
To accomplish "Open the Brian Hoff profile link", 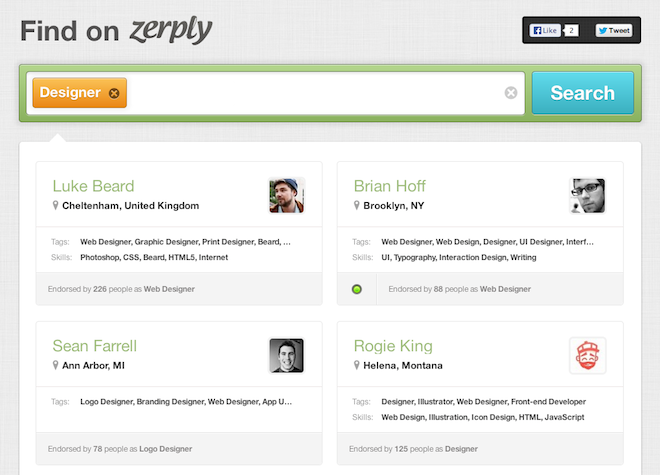I will click(390, 186).
